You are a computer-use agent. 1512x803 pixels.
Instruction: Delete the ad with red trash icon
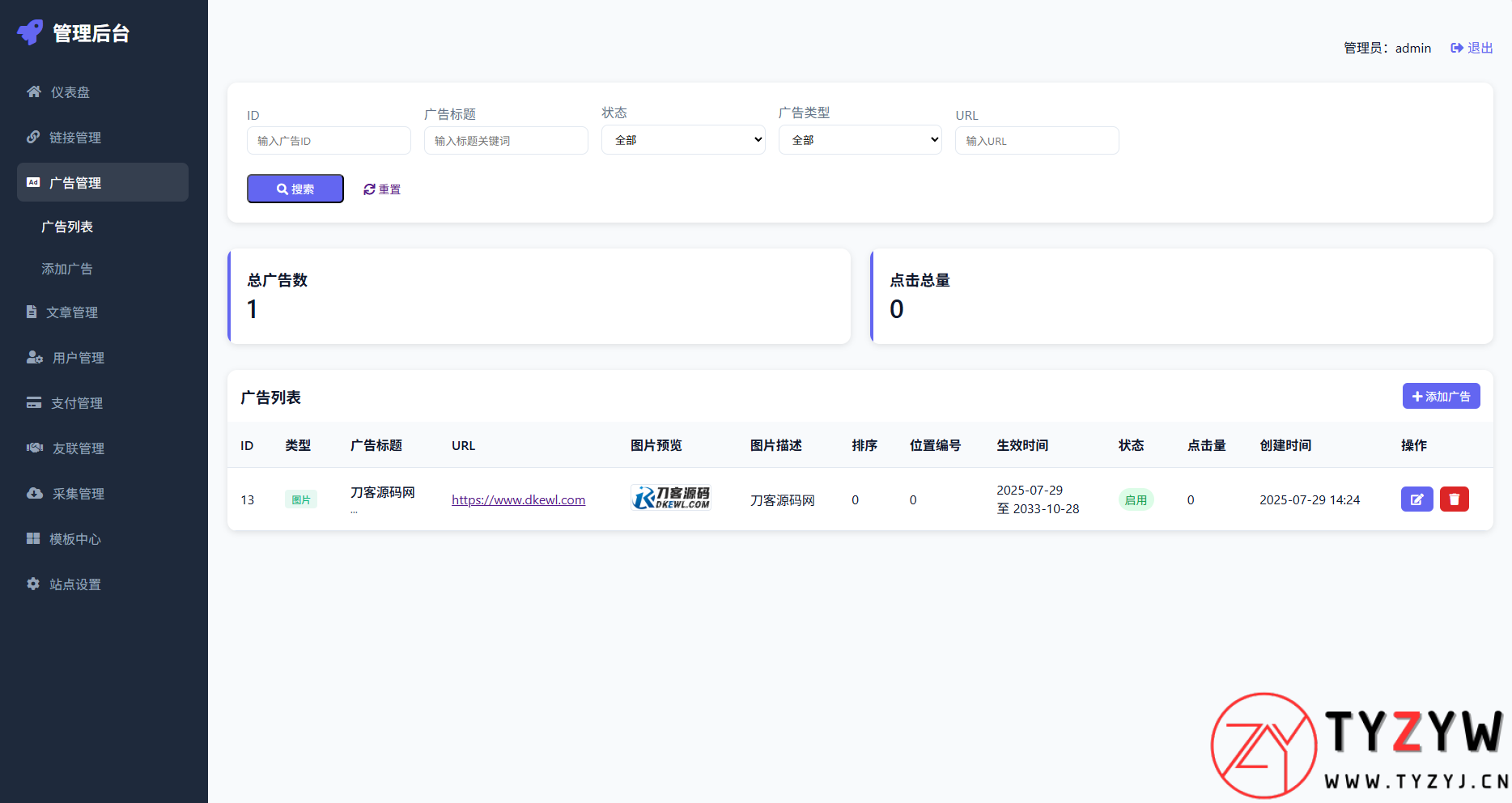[1454, 499]
